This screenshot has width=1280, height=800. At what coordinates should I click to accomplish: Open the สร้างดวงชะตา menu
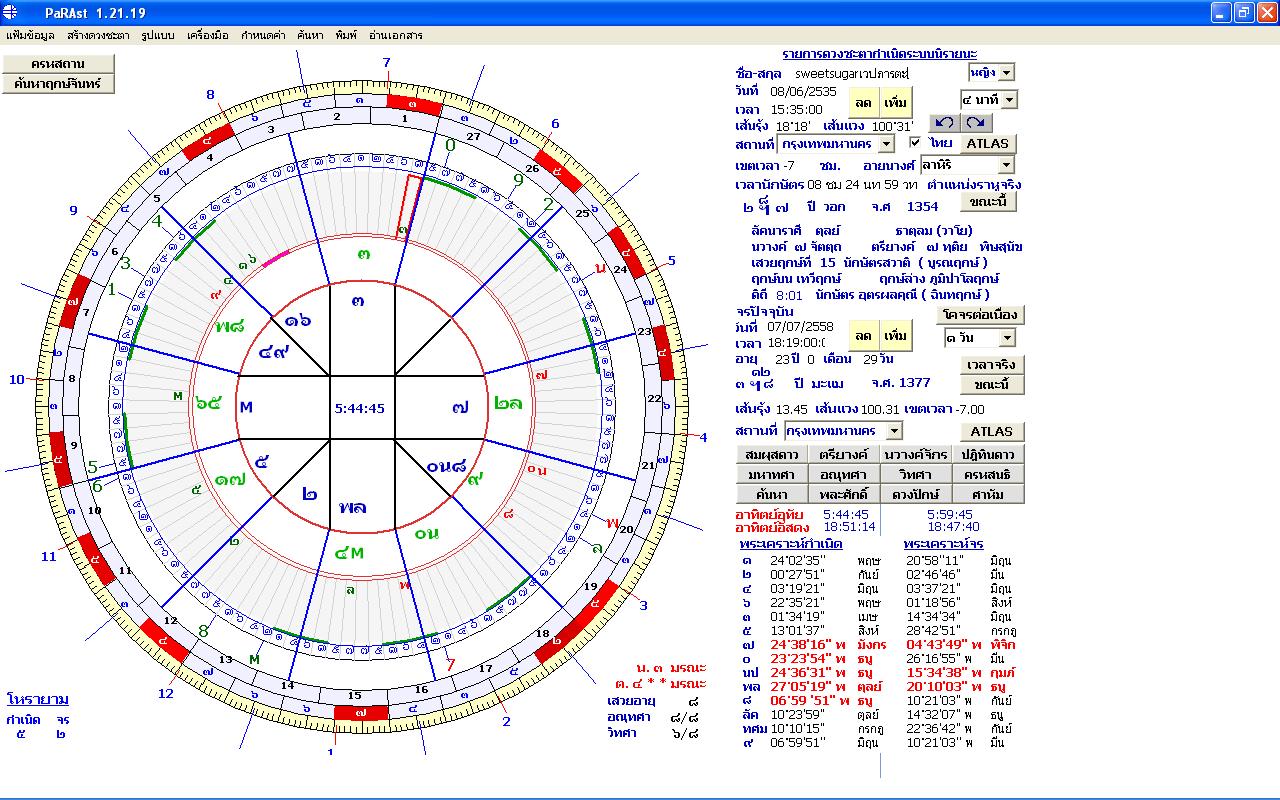(98, 35)
